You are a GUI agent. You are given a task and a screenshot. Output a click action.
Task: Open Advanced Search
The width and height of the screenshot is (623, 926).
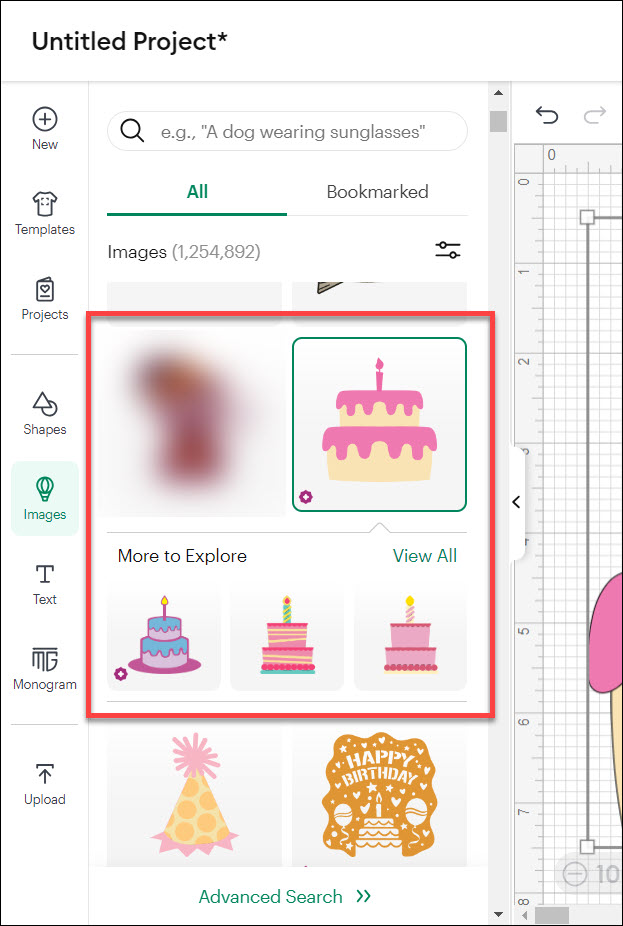tap(285, 896)
